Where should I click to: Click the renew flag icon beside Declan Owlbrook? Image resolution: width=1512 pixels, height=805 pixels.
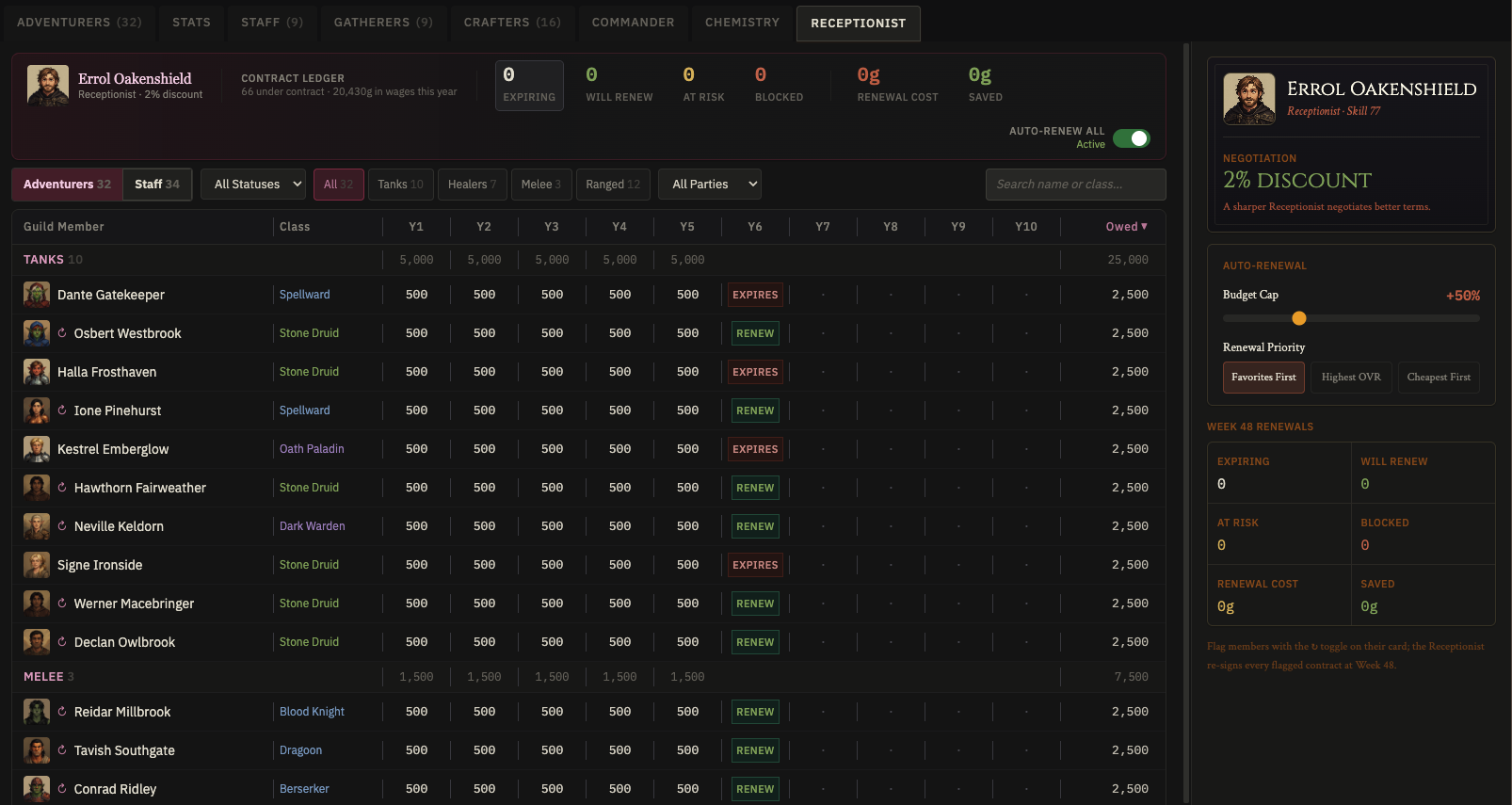(x=62, y=642)
